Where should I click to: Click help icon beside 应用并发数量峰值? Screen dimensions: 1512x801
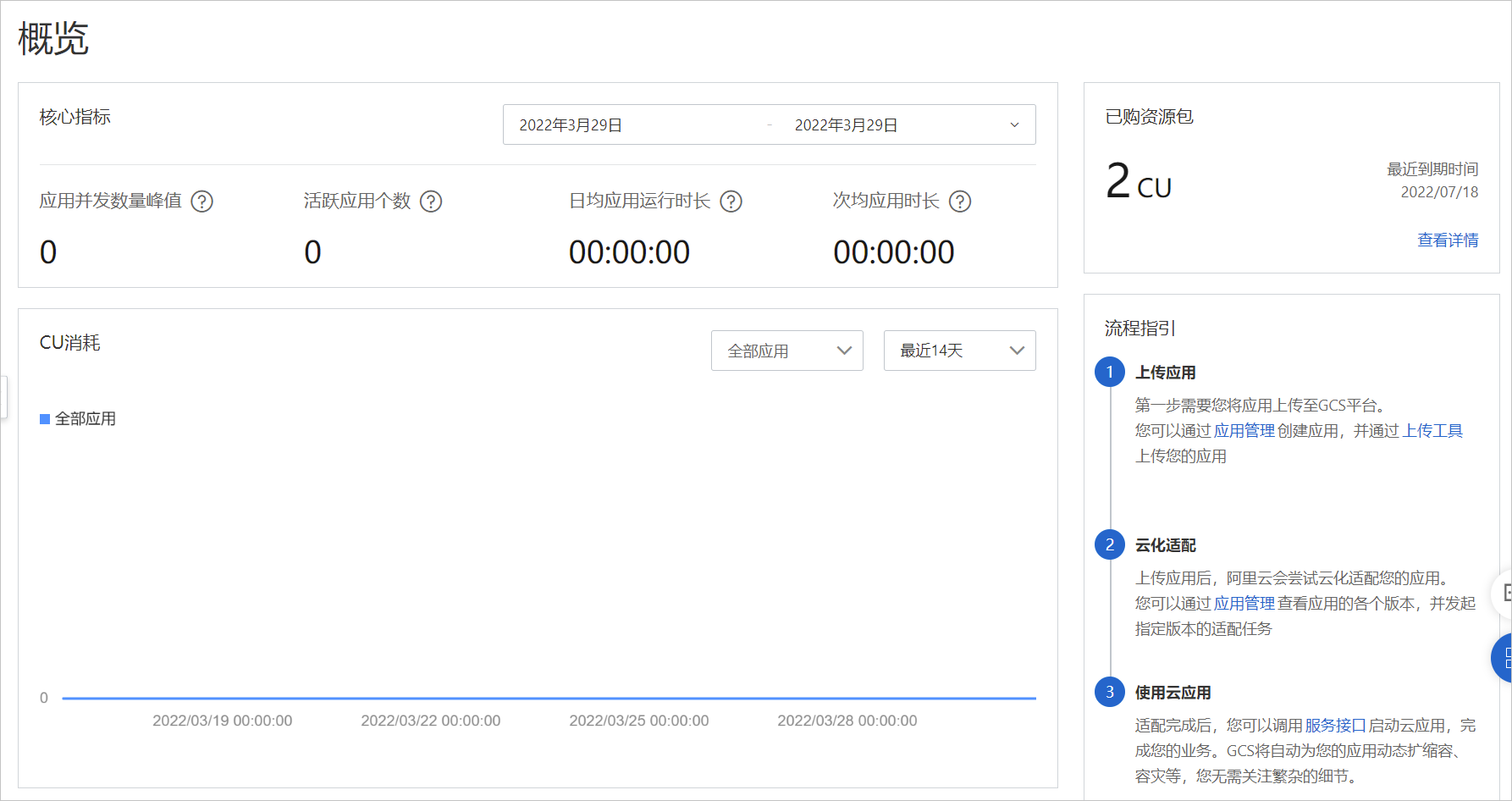click(x=201, y=202)
